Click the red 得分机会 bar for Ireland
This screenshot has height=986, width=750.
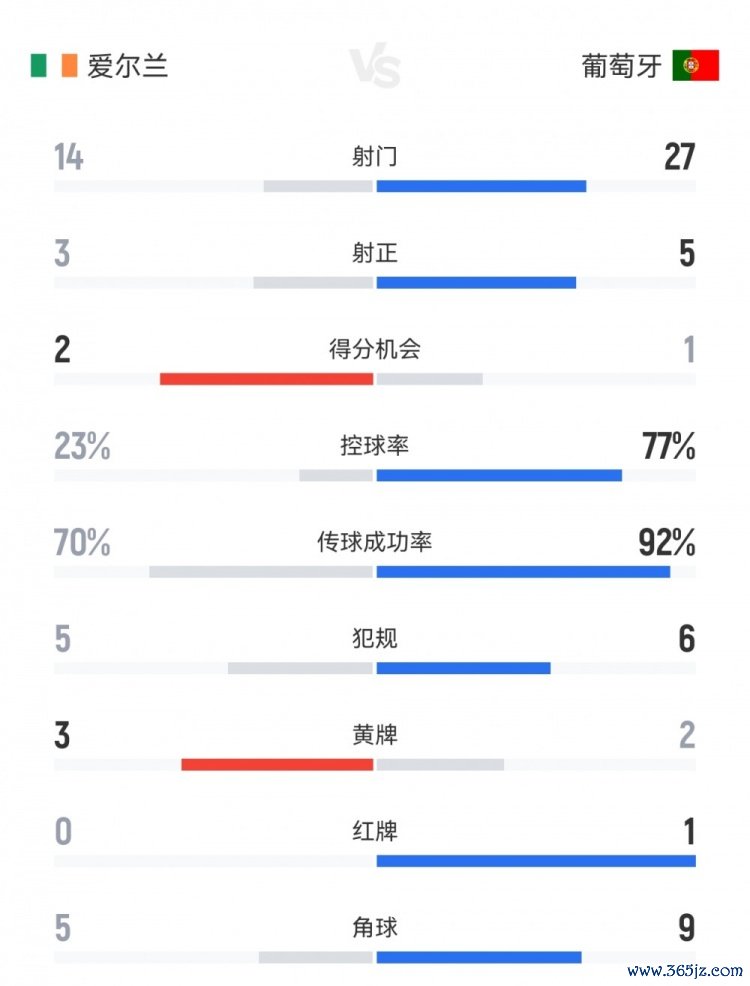[266, 379]
